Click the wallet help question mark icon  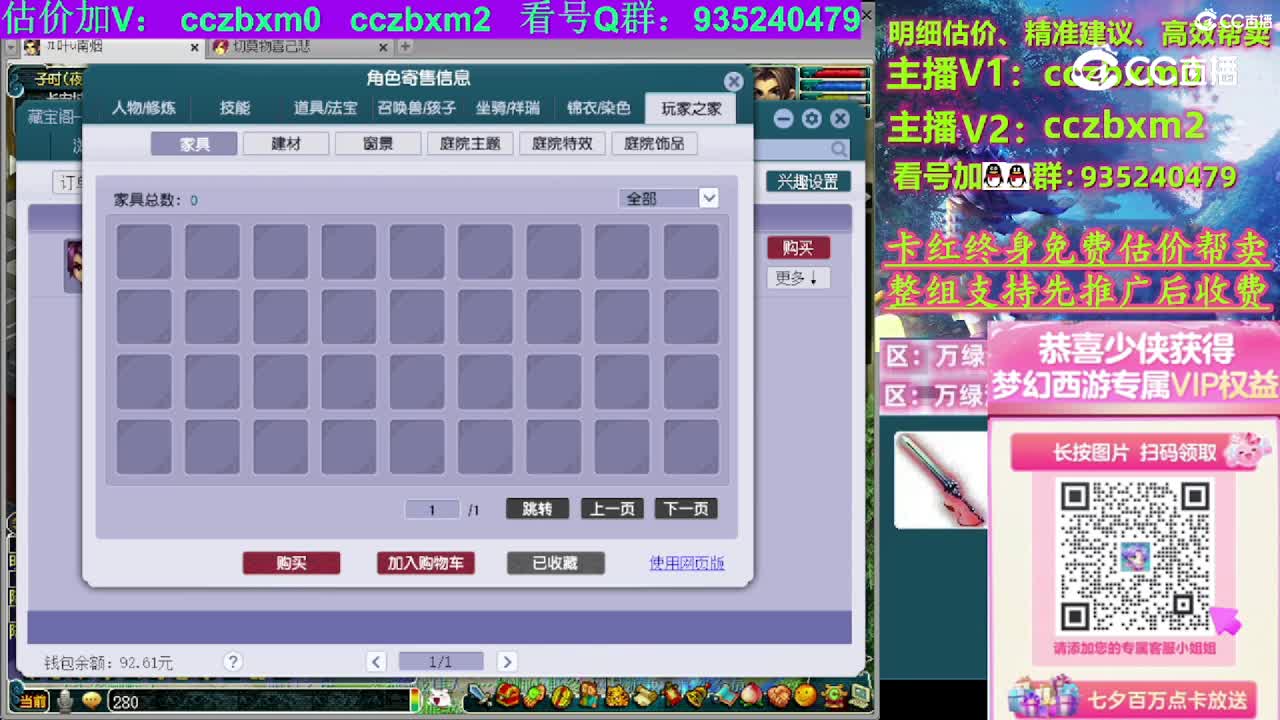click(233, 661)
